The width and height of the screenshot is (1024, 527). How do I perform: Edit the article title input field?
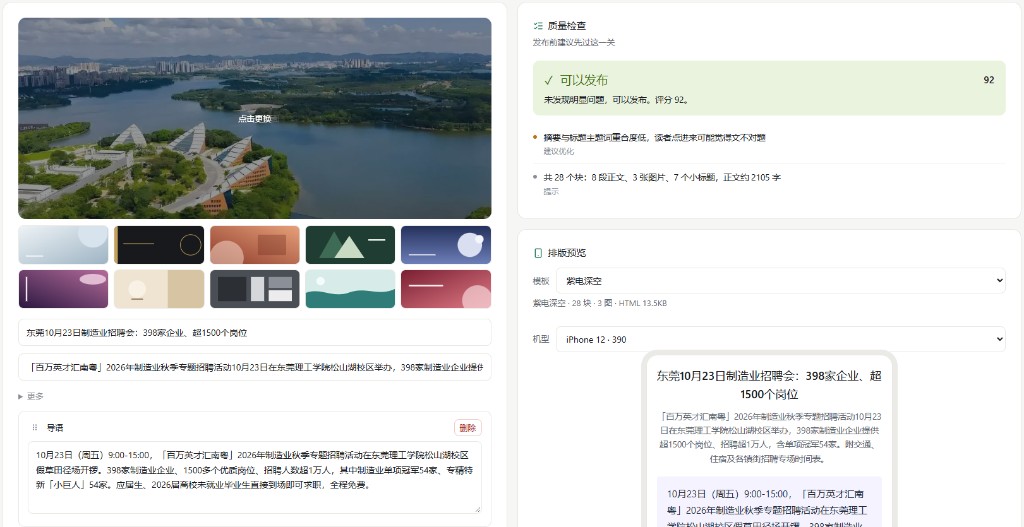255,332
